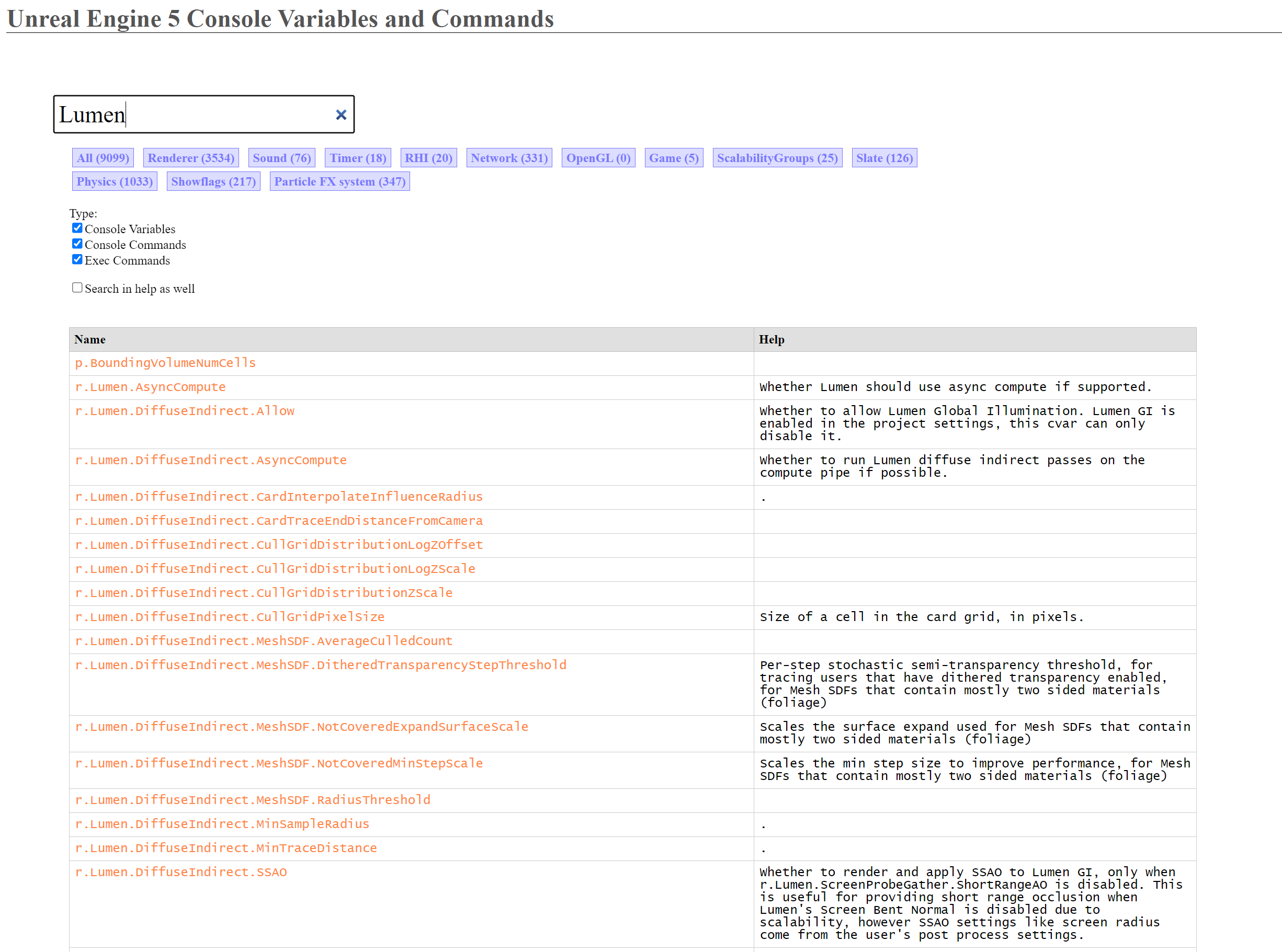Uncheck the Console Variables checkbox
This screenshot has height=952, width=1282.
tap(77, 228)
